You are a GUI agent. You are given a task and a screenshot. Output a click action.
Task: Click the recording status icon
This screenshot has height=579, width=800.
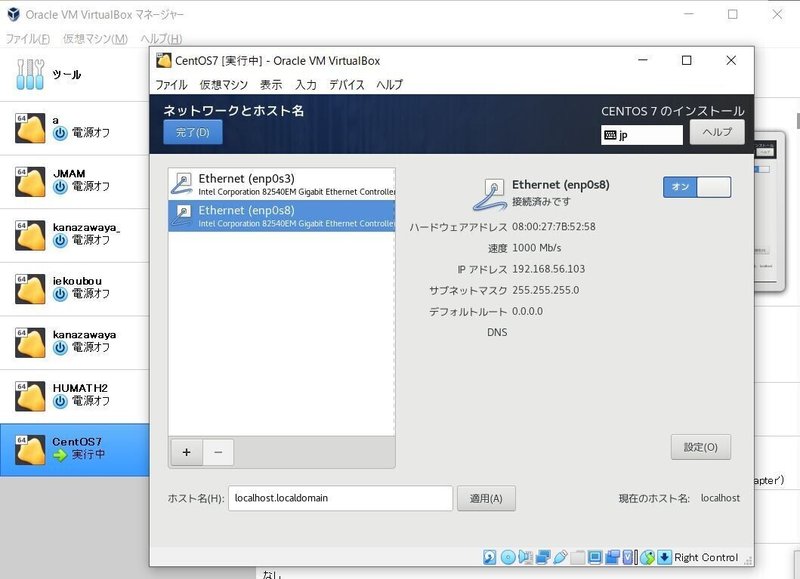point(613,557)
